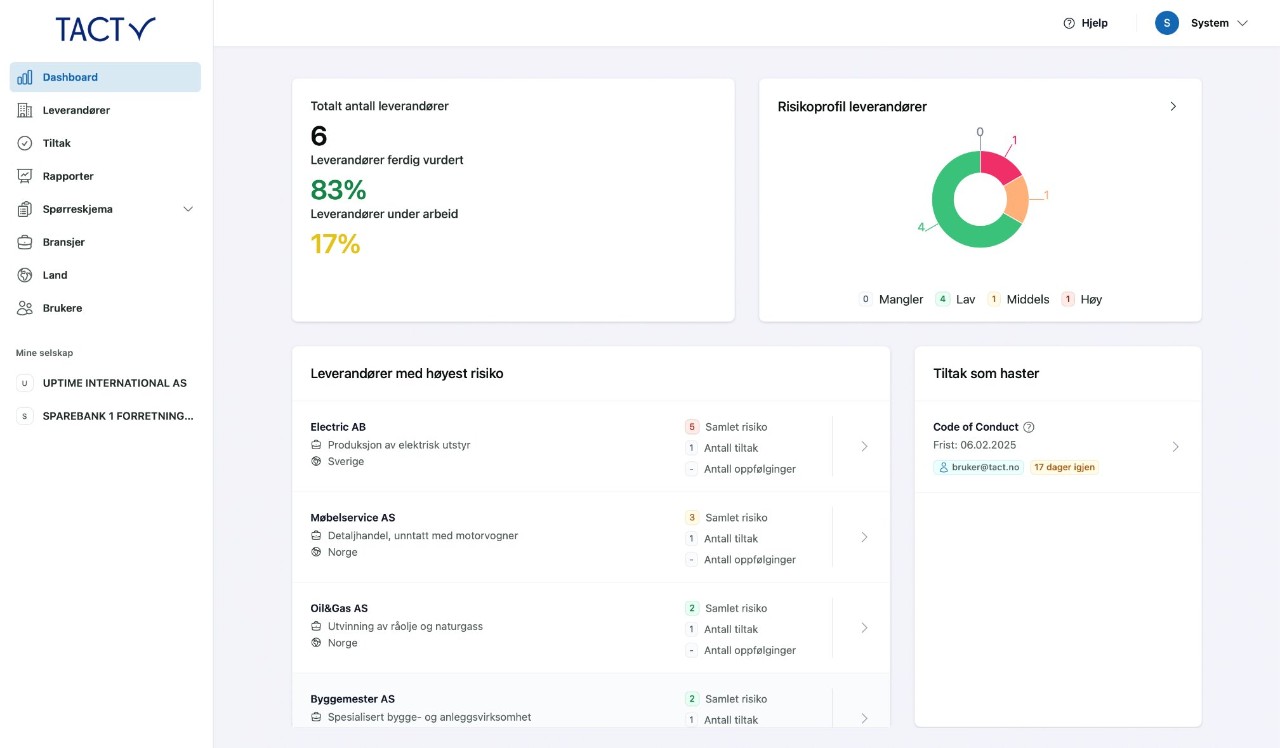Click the Rapporter presentation icon

tap(25, 176)
